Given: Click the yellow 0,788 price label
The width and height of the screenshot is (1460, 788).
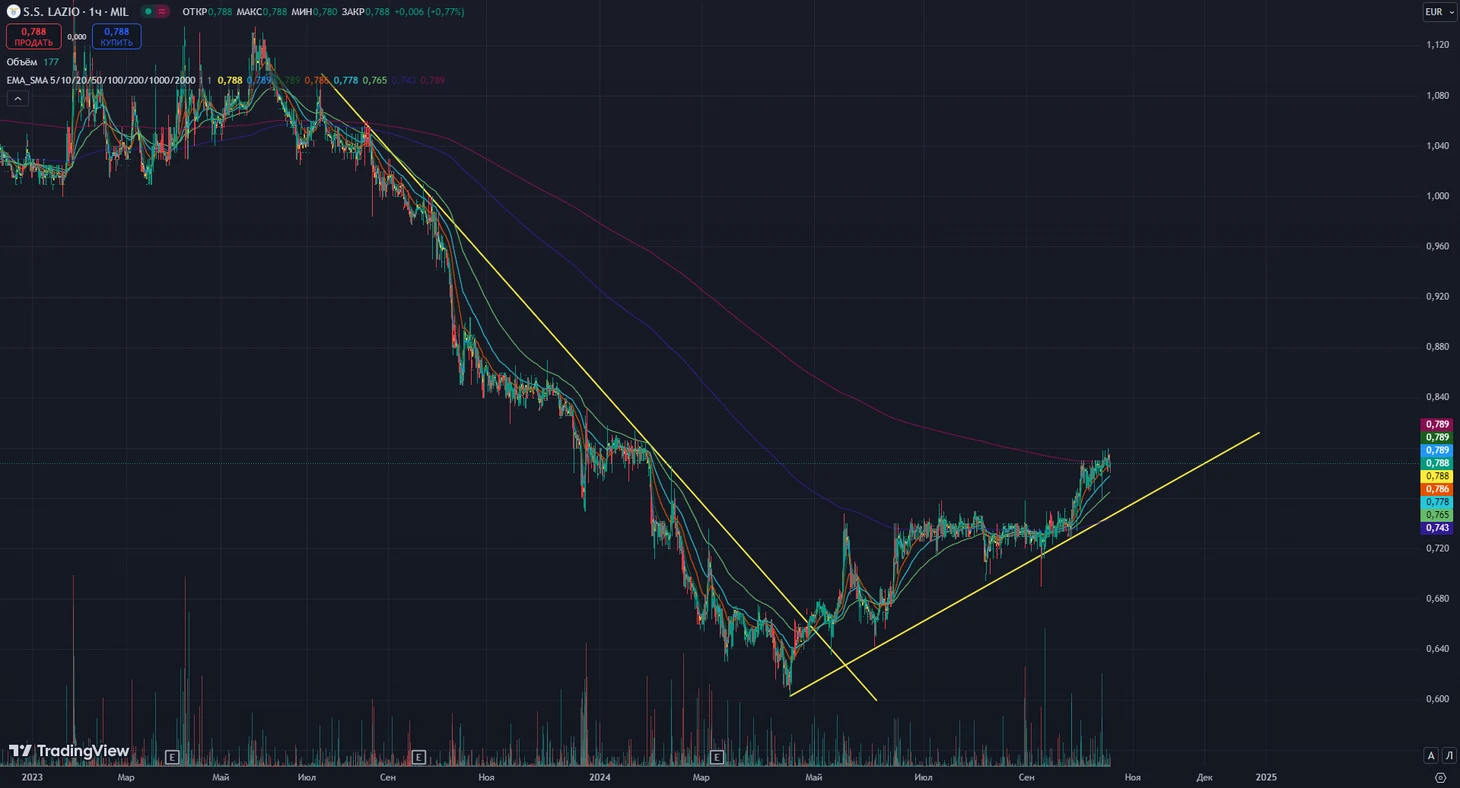Looking at the screenshot, I should coord(1437,477).
